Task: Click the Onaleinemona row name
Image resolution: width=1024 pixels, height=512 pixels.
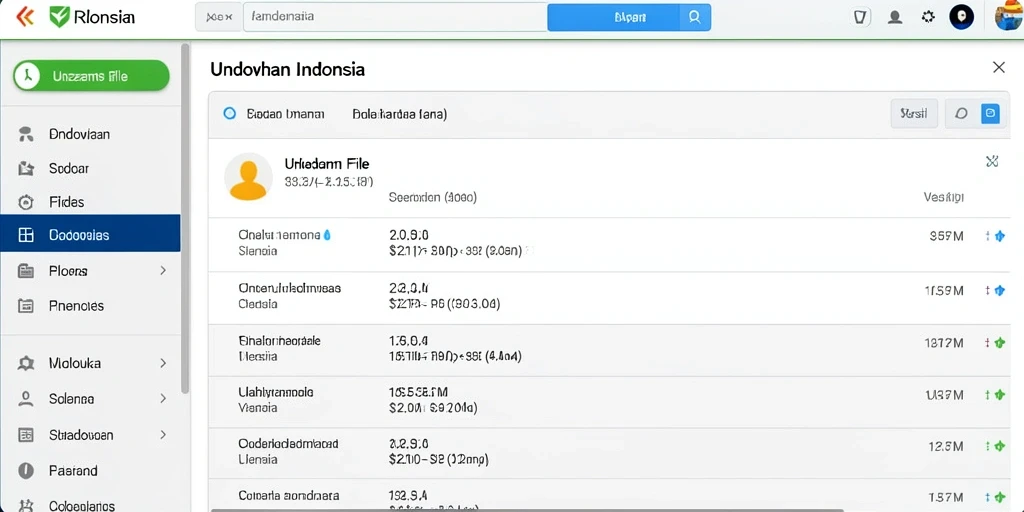Action: coord(280,234)
